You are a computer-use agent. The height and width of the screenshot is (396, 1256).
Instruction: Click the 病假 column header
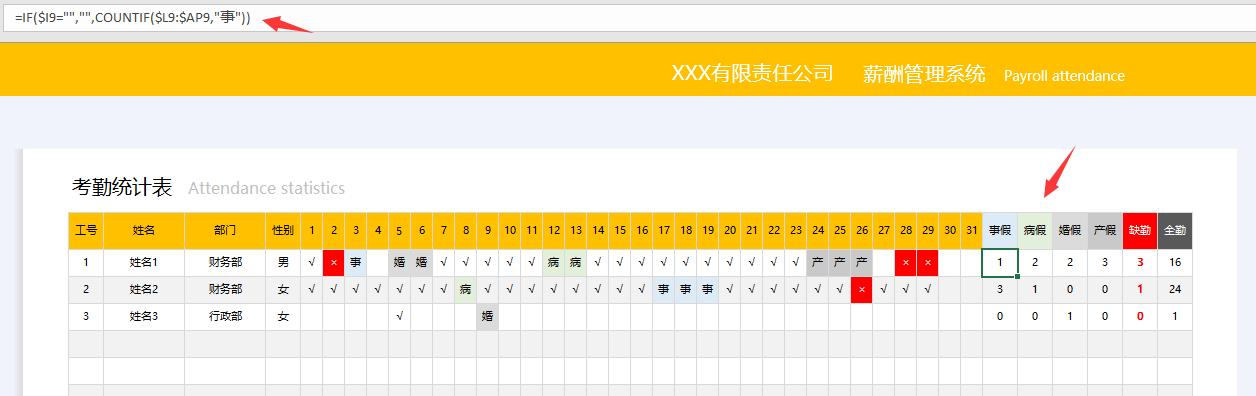click(x=1035, y=230)
